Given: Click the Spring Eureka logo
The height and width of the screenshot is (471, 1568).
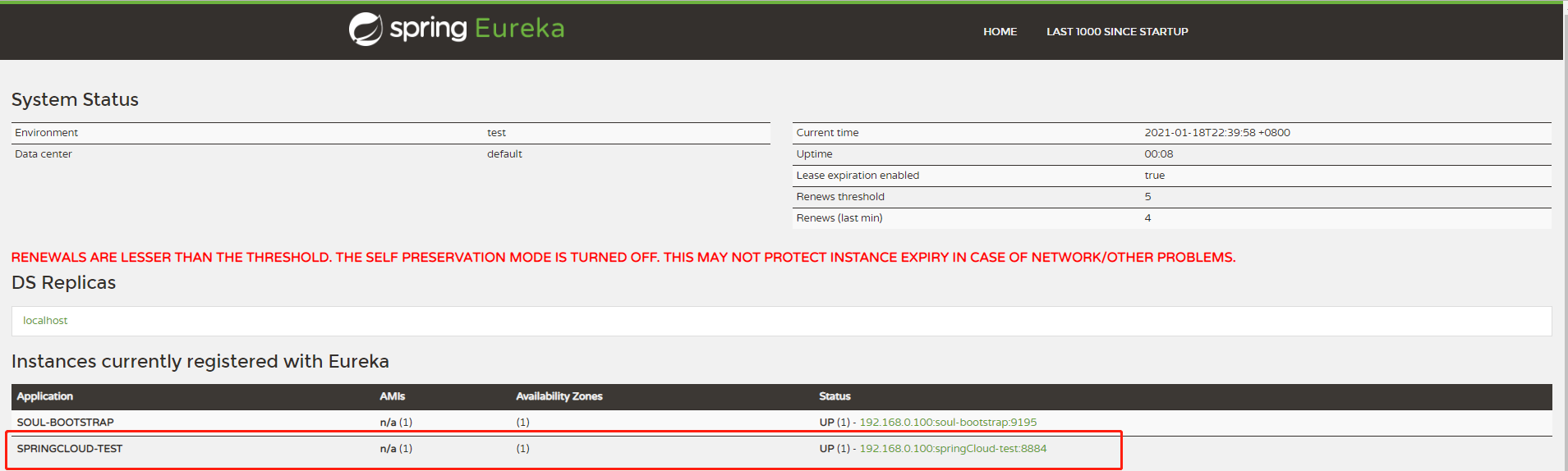Looking at the screenshot, I should pyautogui.click(x=457, y=29).
